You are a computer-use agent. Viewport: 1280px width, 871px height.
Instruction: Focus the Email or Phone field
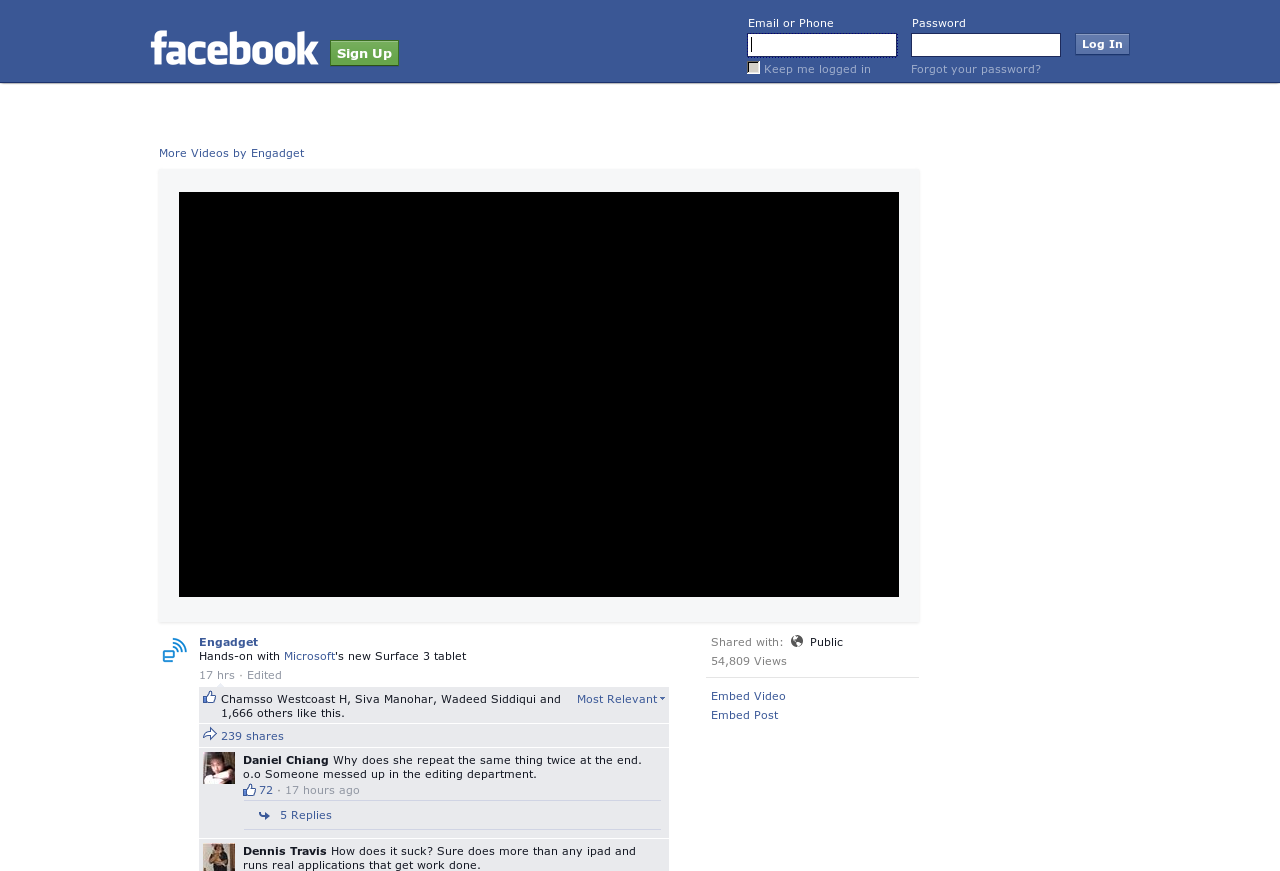pos(822,45)
